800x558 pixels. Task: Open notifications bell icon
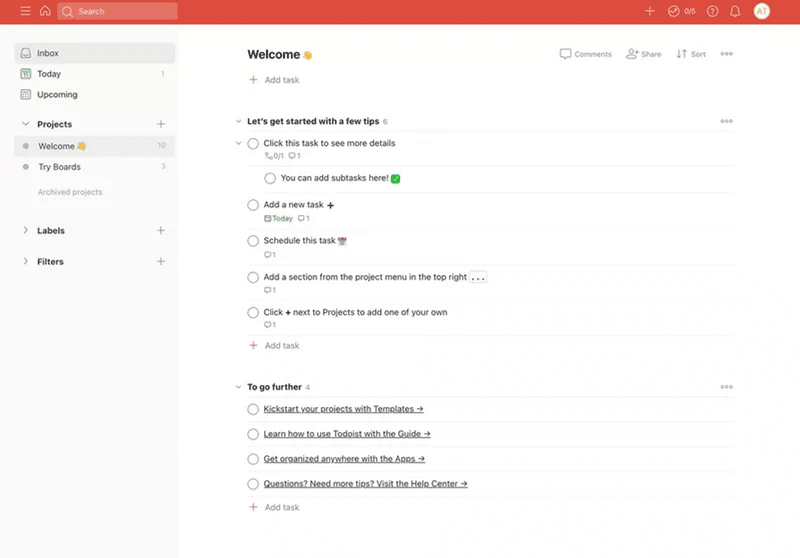[736, 11]
